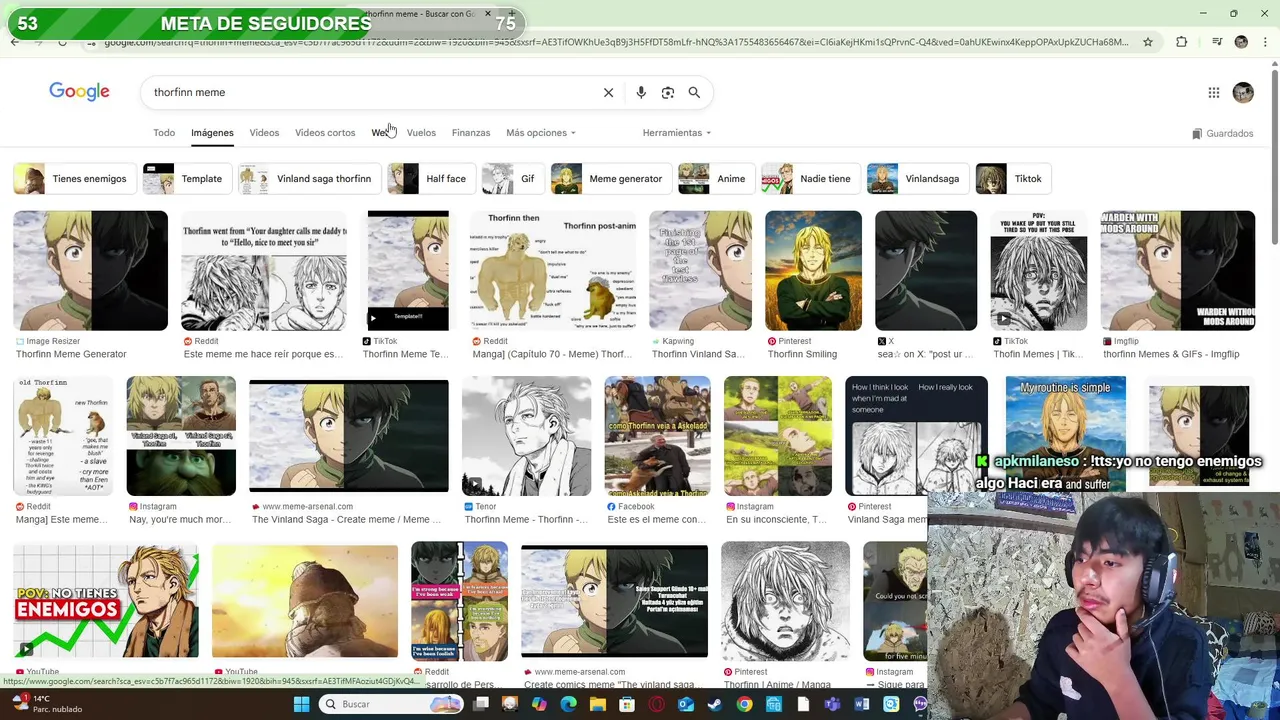Open Chrome profile avatar in toolbar
The height and width of the screenshot is (720, 1280).
point(1241,42)
